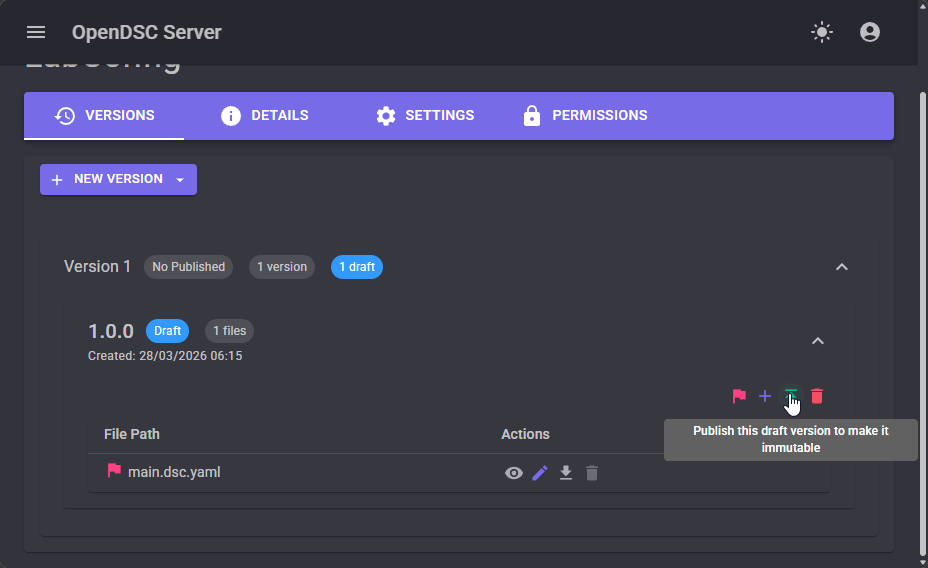Publish the 1.0.0 draft version
This screenshot has height=568, width=928.
click(791, 396)
